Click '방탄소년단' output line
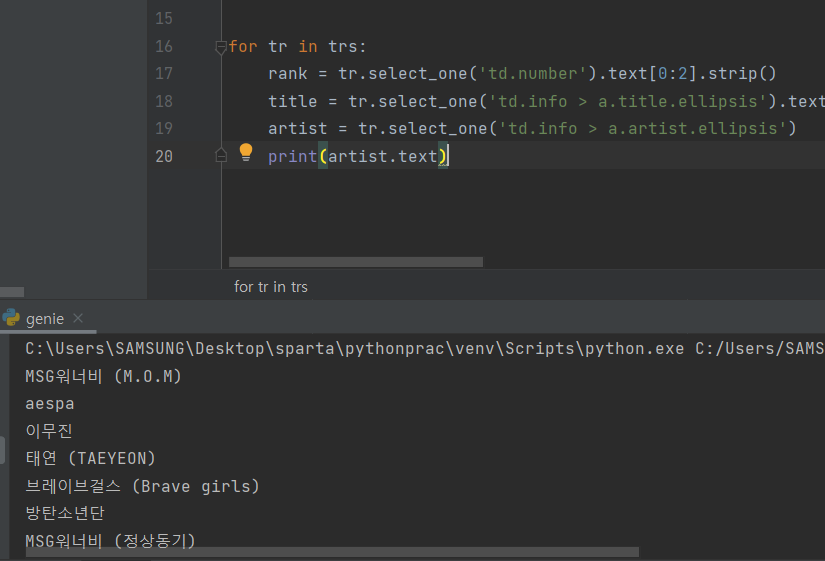Screen dimensions: 825x561 tap(65, 513)
